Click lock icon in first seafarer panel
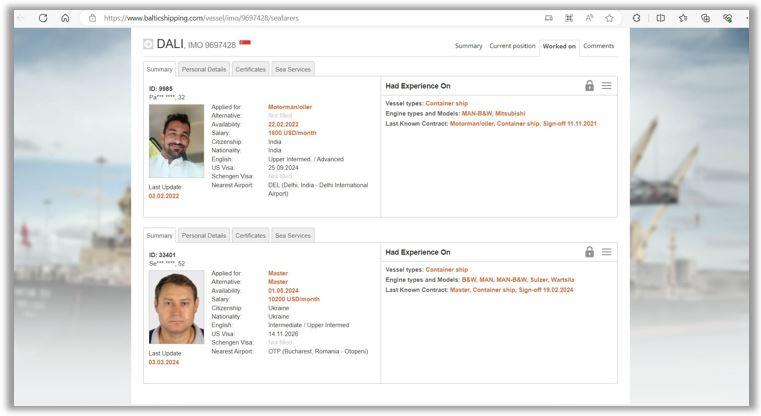Viewport: 761px width, 416px height. pos(589,86)
